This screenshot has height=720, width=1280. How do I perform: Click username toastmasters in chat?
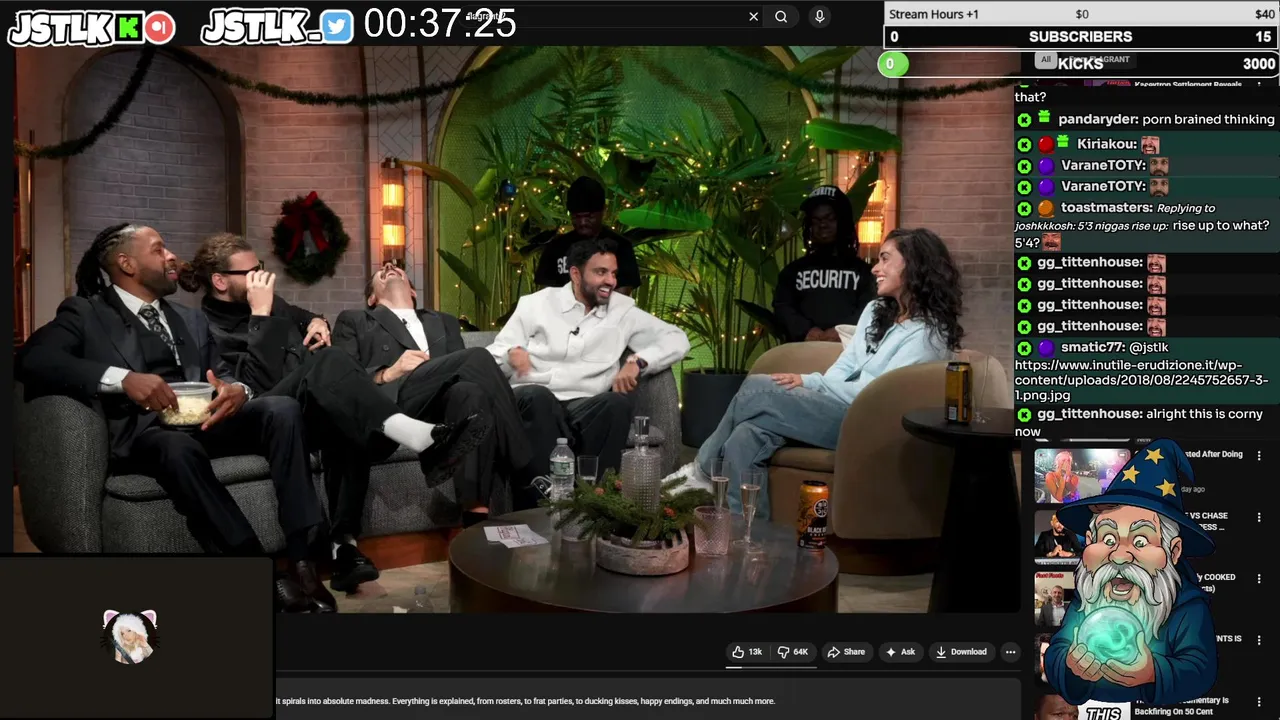tap(1107, 208)
